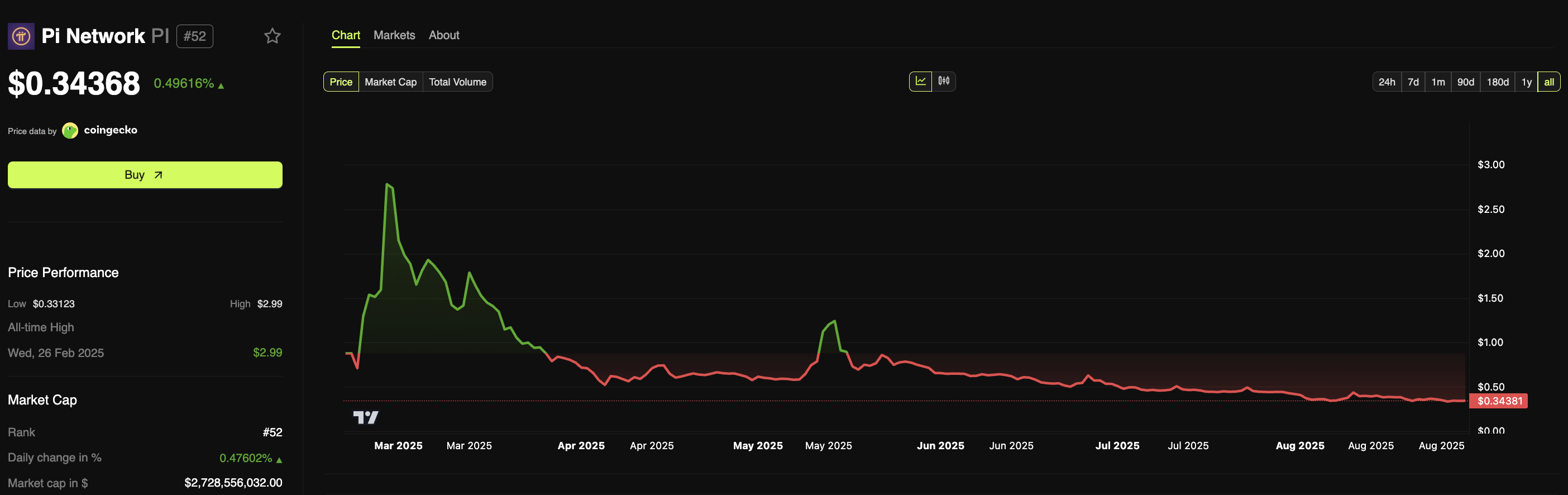The height and width of the screenshot is (495, 1568).
Task: Switch to line chart view icon
Action: 920,81
